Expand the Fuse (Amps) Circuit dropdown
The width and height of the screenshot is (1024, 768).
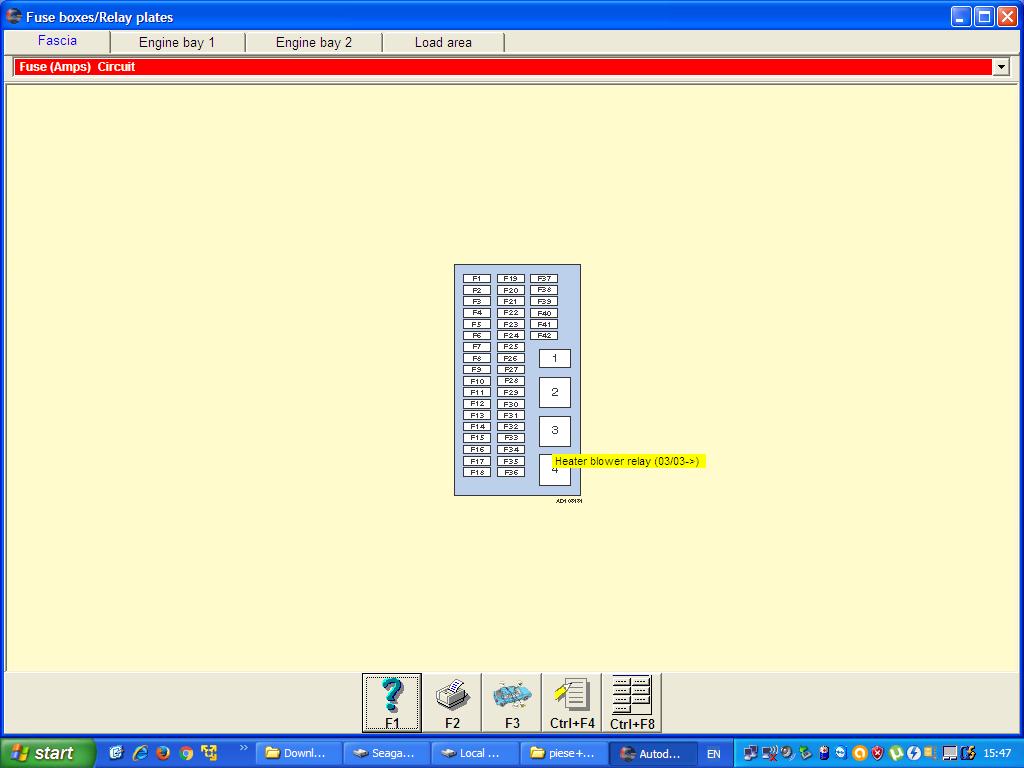[1001, 67]
